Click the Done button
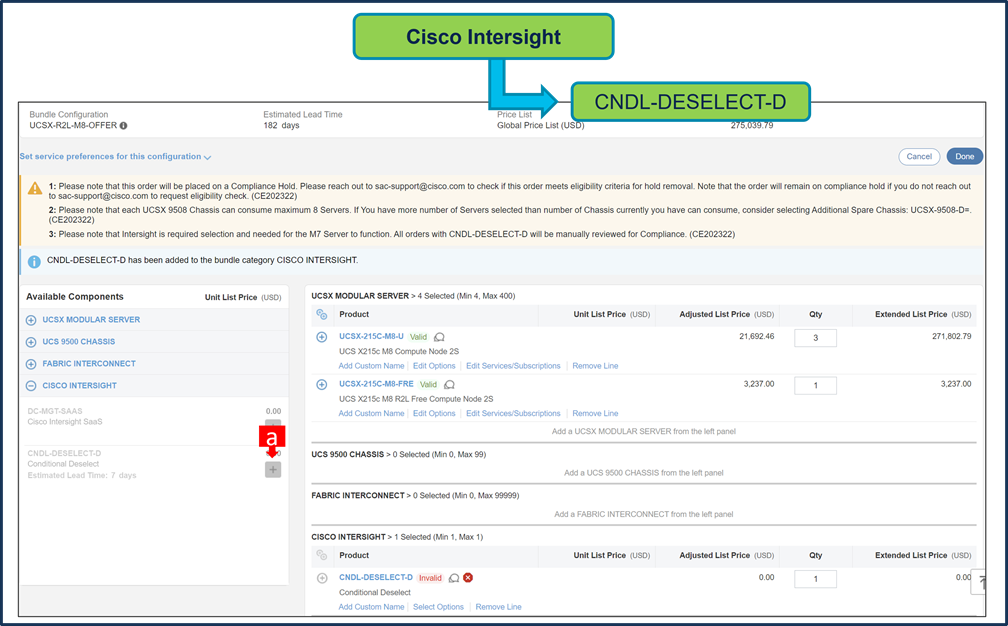 pos(964,156)
